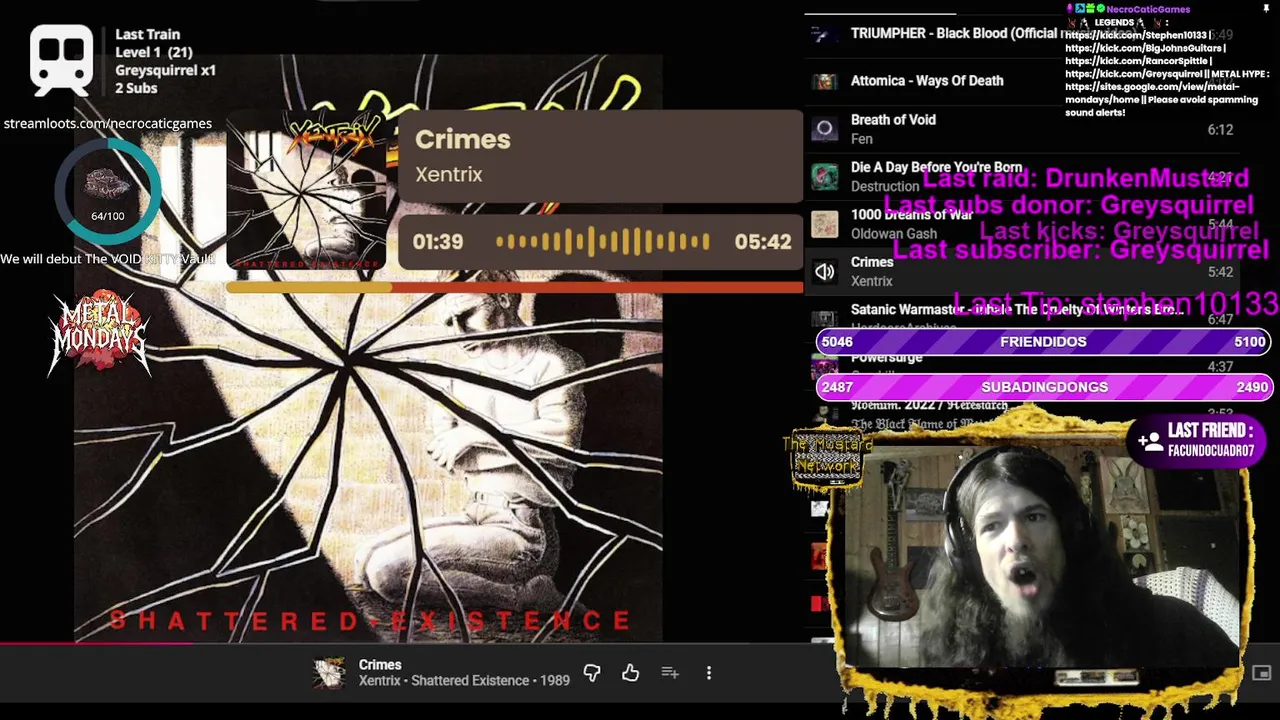Click the Metal Mondays logo

[99, 331]
